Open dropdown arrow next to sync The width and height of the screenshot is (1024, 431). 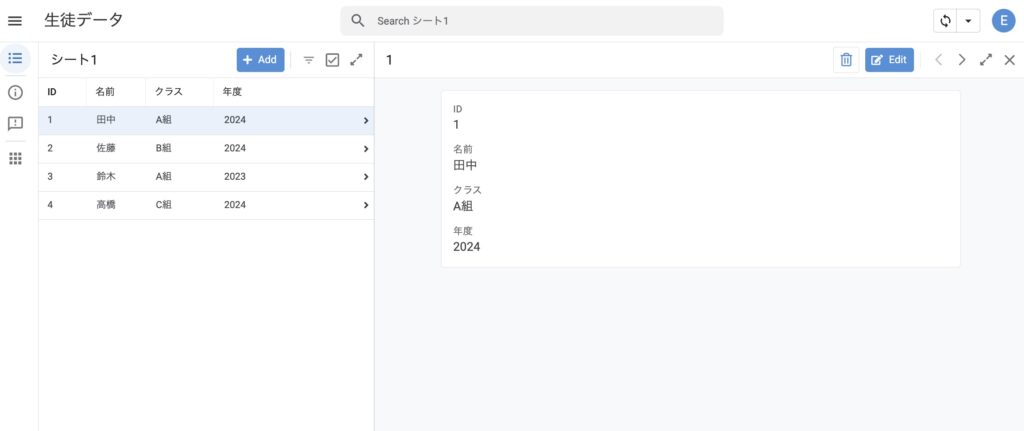point(968,21)
